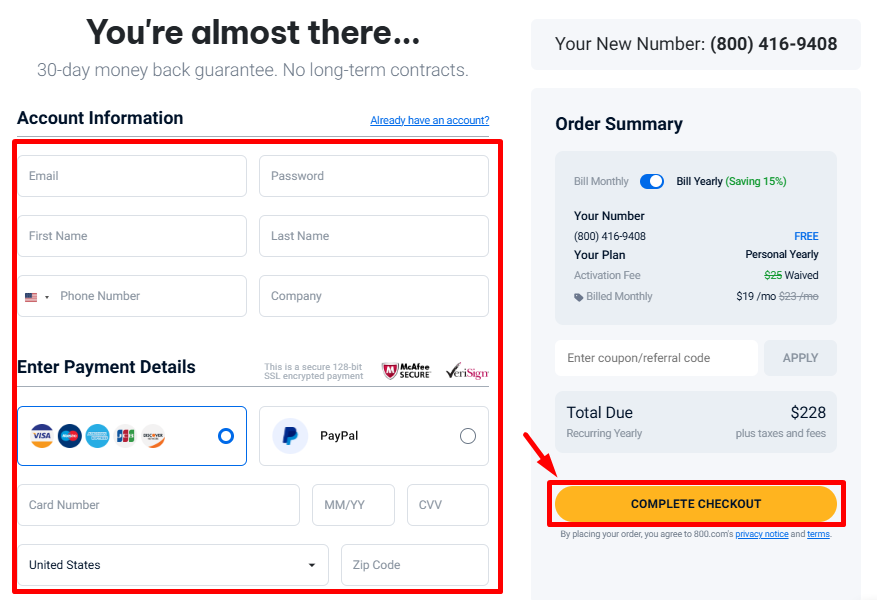Click the Mastercard logo icon
The width and height of the screenshot is (877, 600).
tap(69, 436)
